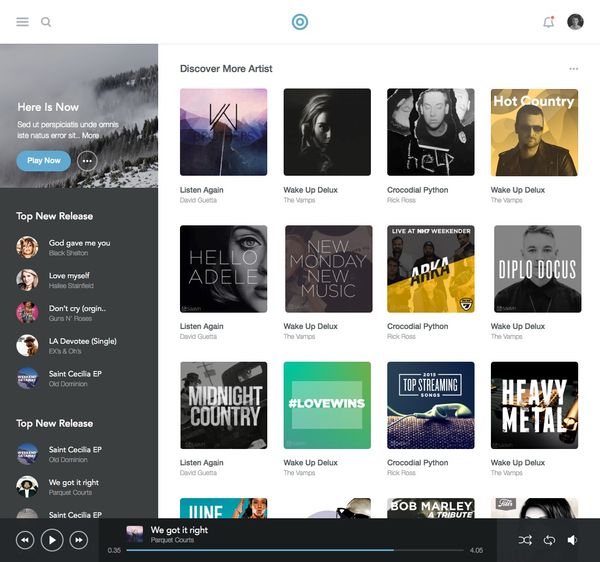
Task: Open the Hot Country album cover
Action: pos(535,132)
